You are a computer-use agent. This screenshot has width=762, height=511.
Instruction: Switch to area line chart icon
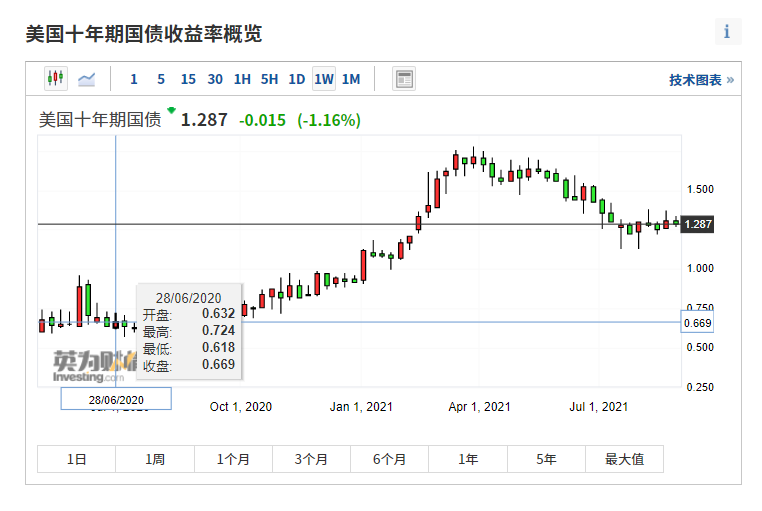pos(87,79)
